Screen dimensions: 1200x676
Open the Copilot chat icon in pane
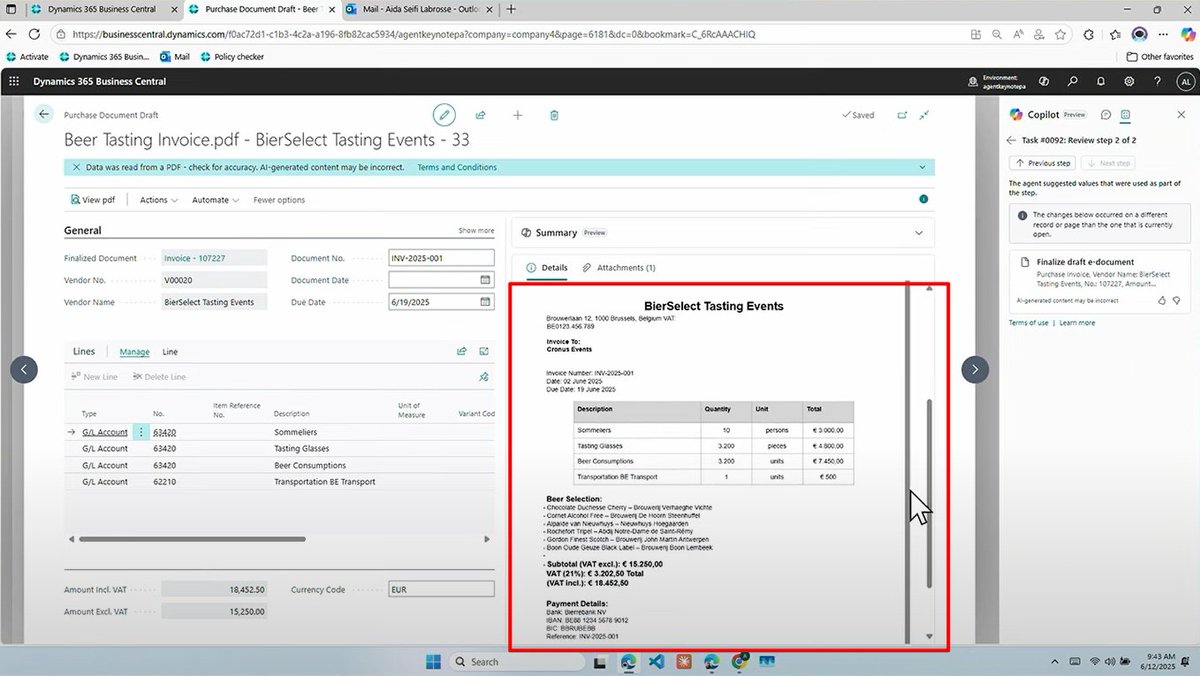1106,115
